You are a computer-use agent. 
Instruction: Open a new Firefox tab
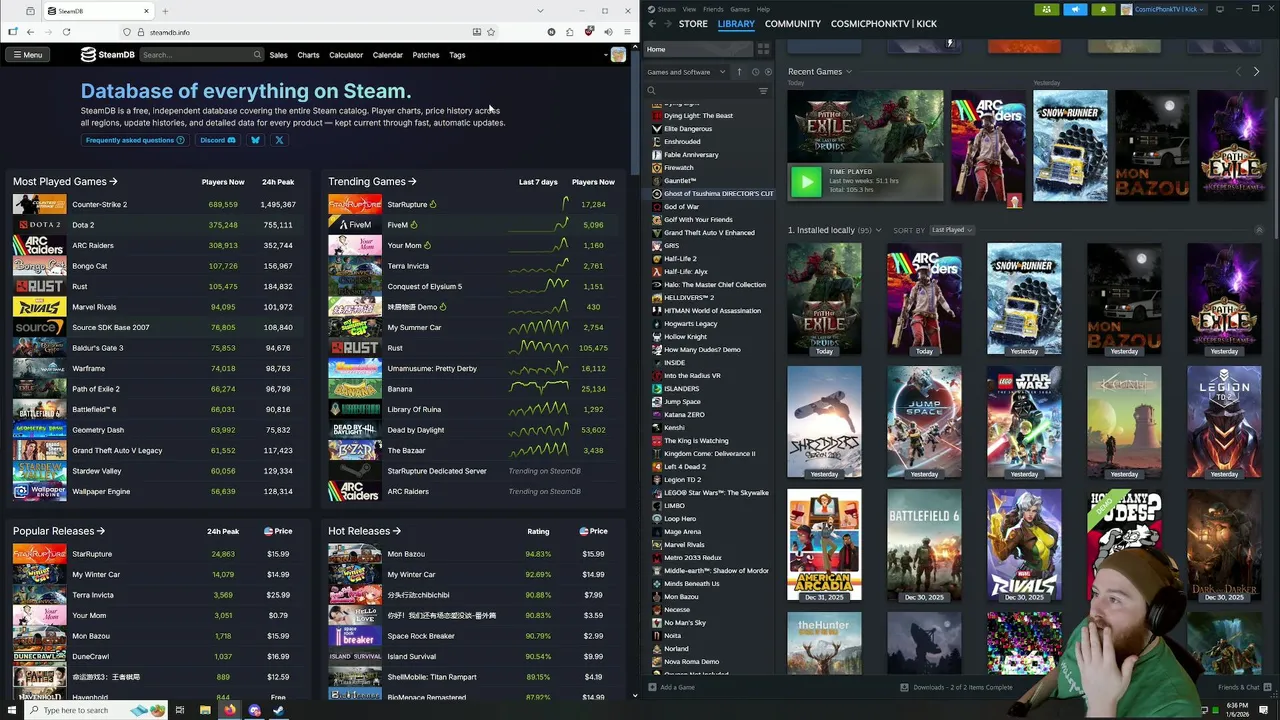click(x=165, y=11)
